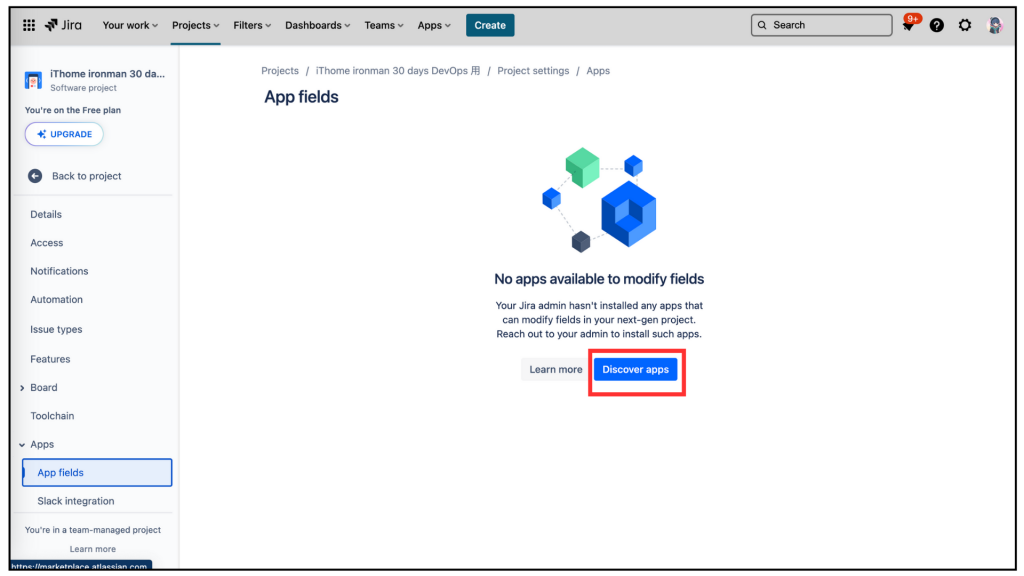Open the Teams dropdown
This screenshot has width=1024, height=576.
click(384, 25)
